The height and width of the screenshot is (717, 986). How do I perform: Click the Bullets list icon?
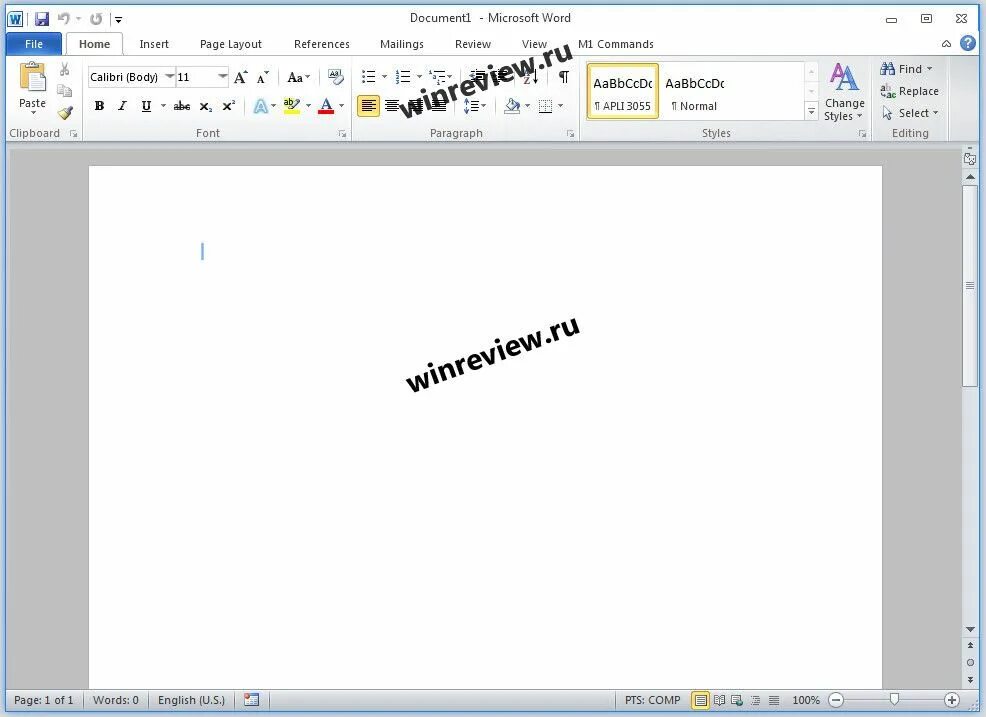pos(368,77)
